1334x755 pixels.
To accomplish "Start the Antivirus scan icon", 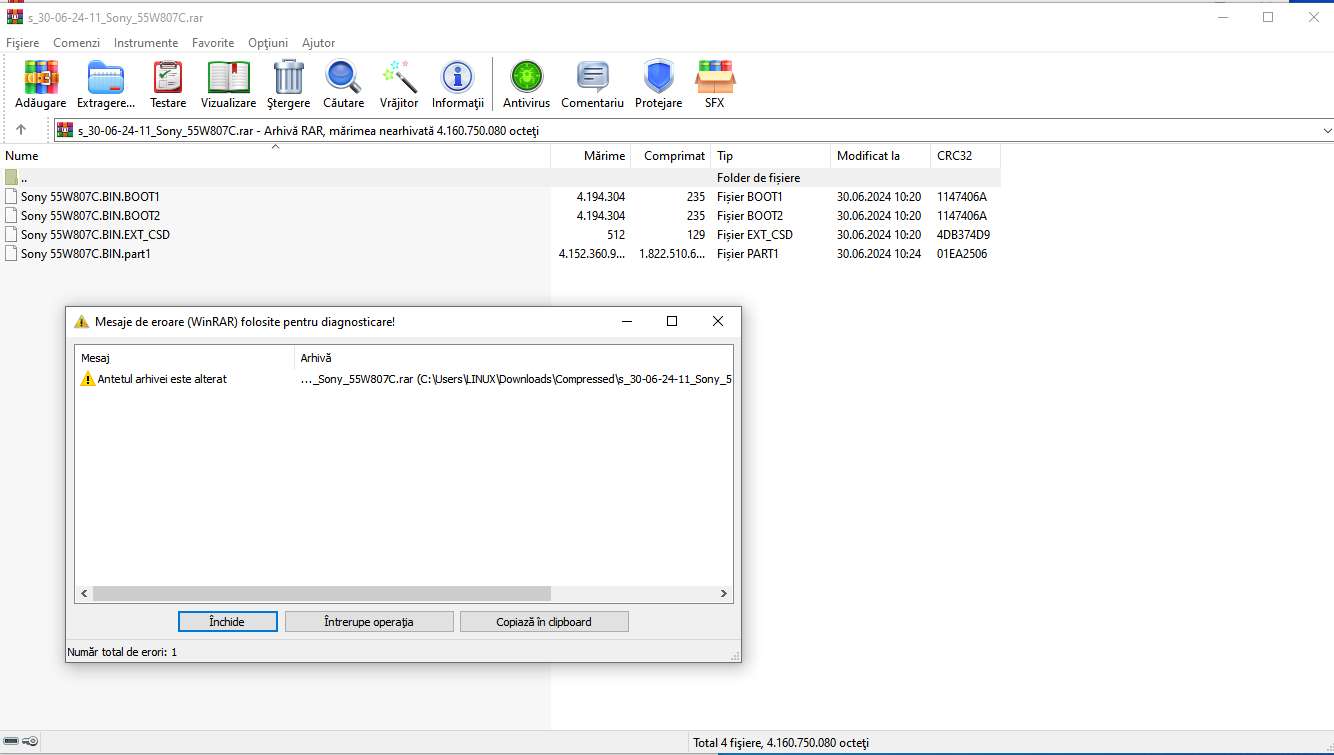I will 526,77.
